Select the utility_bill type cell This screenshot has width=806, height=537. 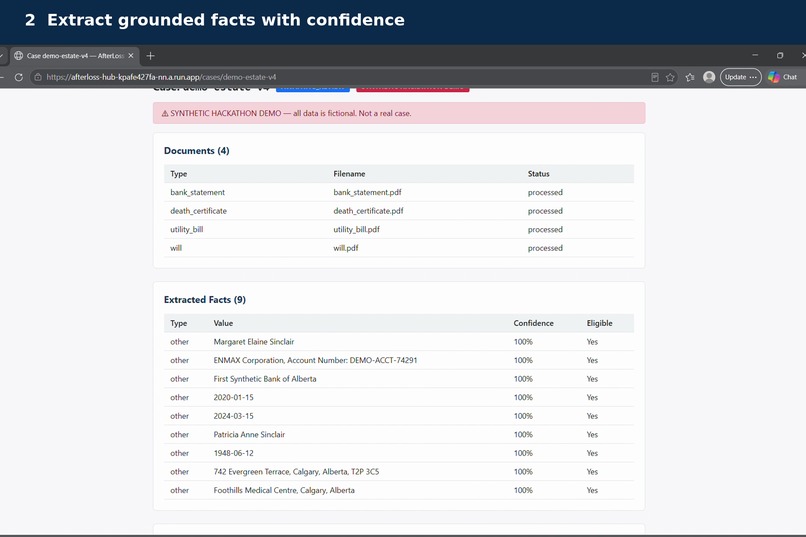point(187,229)
